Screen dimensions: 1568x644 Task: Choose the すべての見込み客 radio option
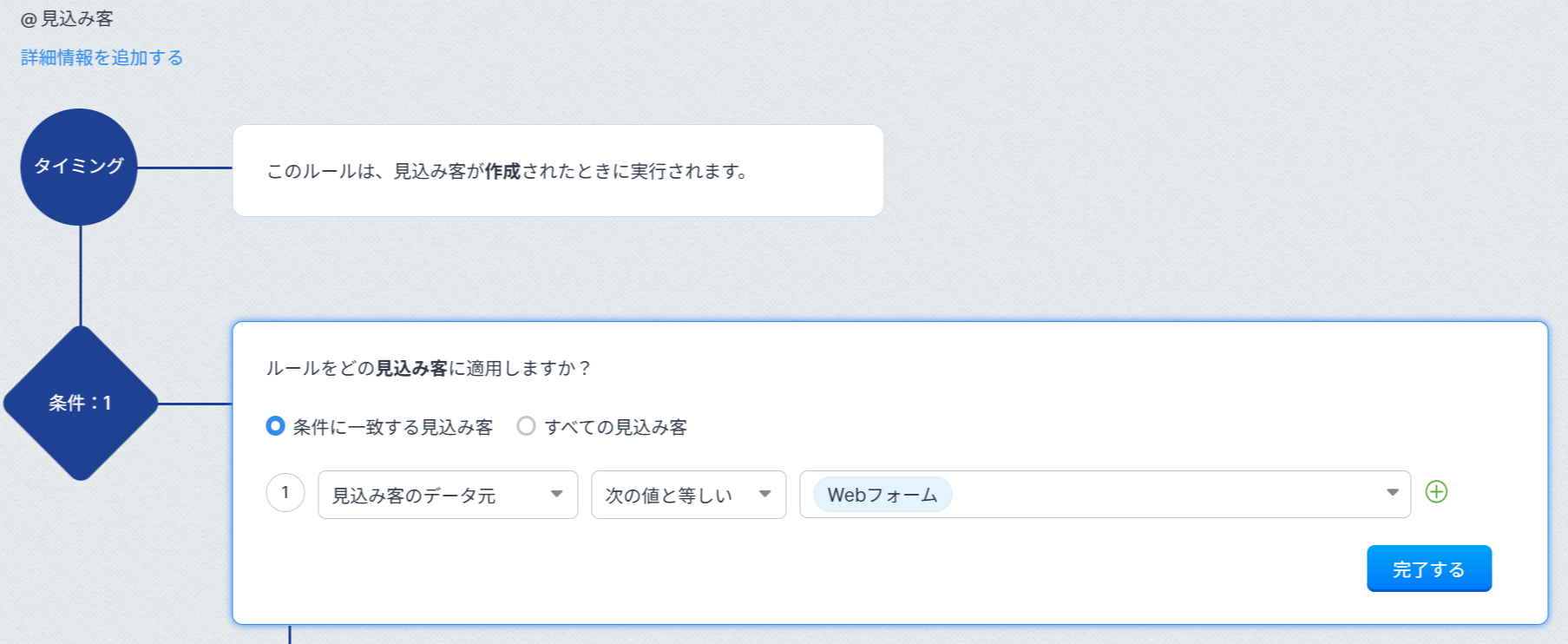[x=526, y=426]
